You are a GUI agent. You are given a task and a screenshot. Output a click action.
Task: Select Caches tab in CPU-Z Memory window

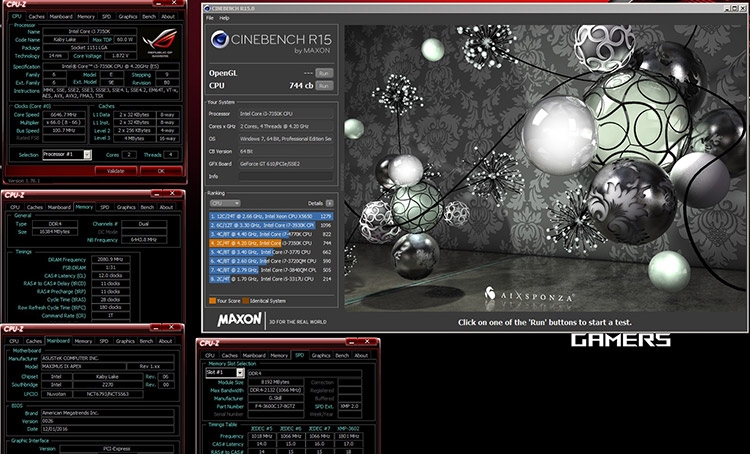click(35, 207)
